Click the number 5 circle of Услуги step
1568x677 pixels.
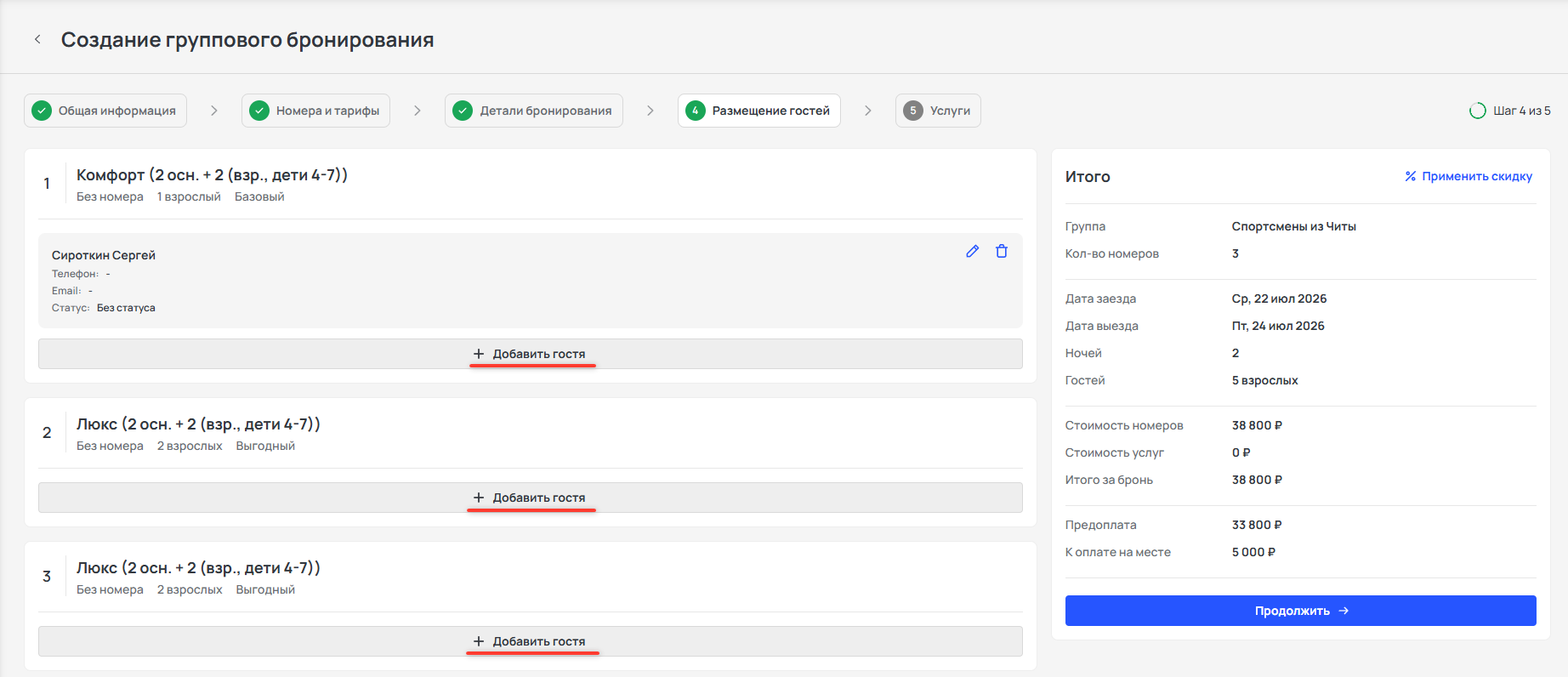[x=913, y=111]
